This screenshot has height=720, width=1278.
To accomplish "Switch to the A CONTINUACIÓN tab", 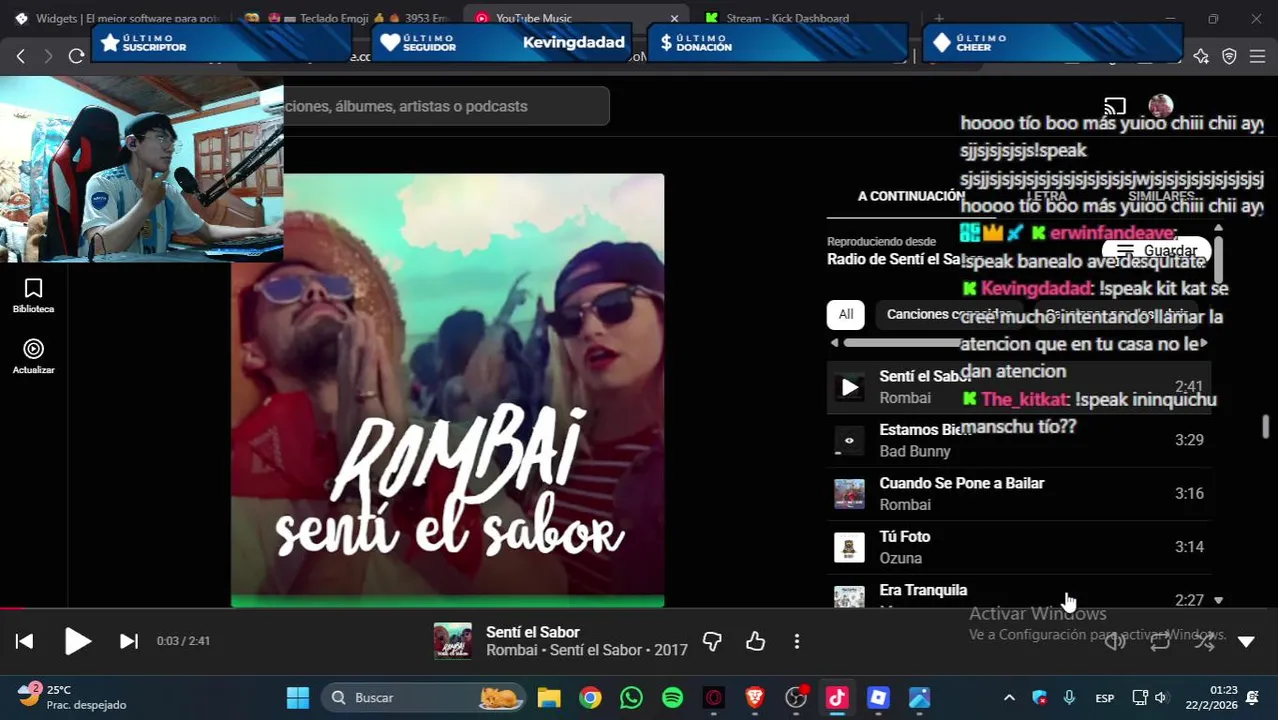I will [910, 196].
